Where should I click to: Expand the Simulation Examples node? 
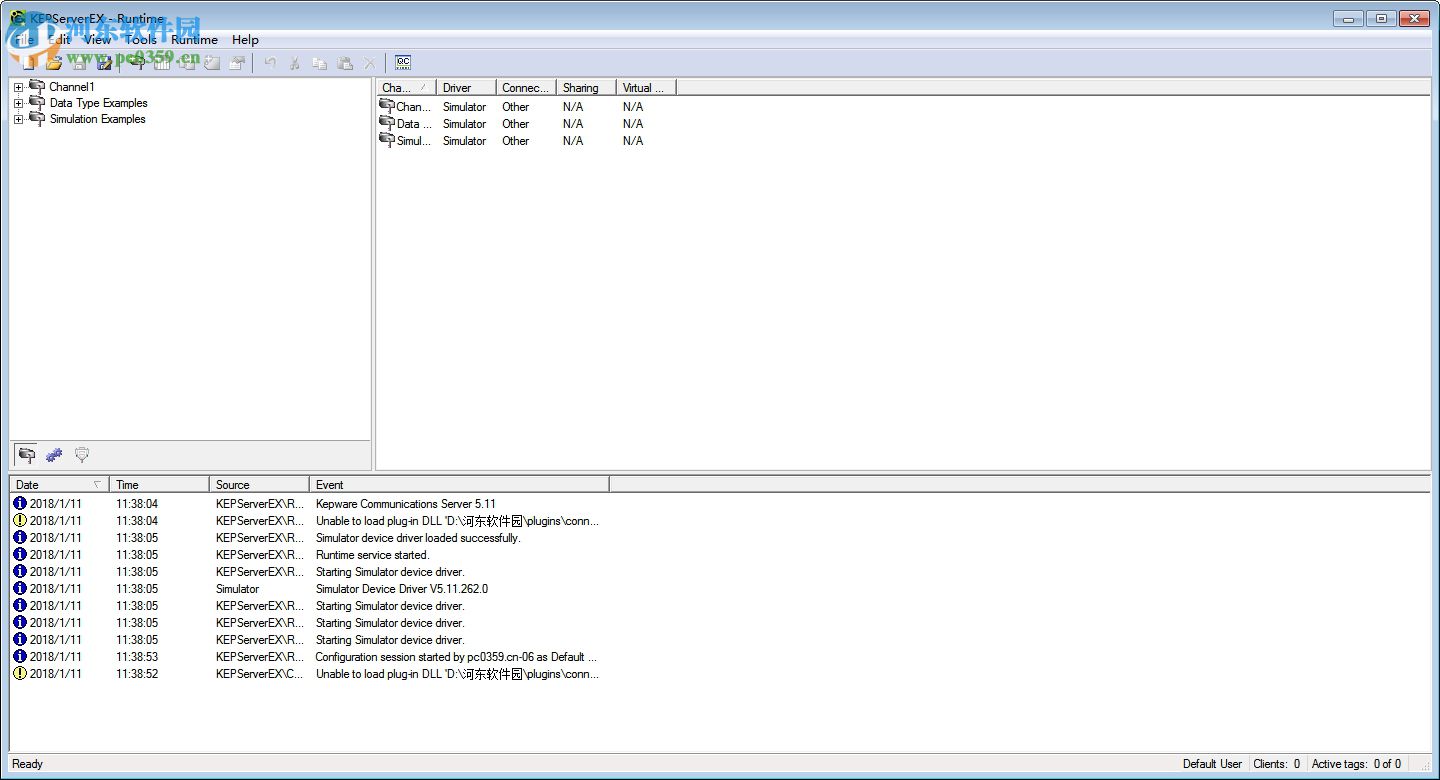pos(18,120)
